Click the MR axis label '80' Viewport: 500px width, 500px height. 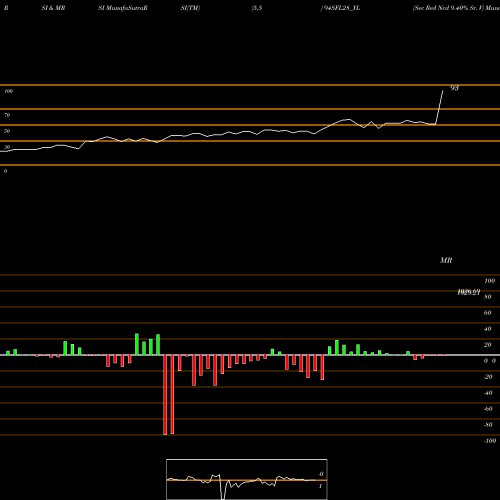point(488,297)
